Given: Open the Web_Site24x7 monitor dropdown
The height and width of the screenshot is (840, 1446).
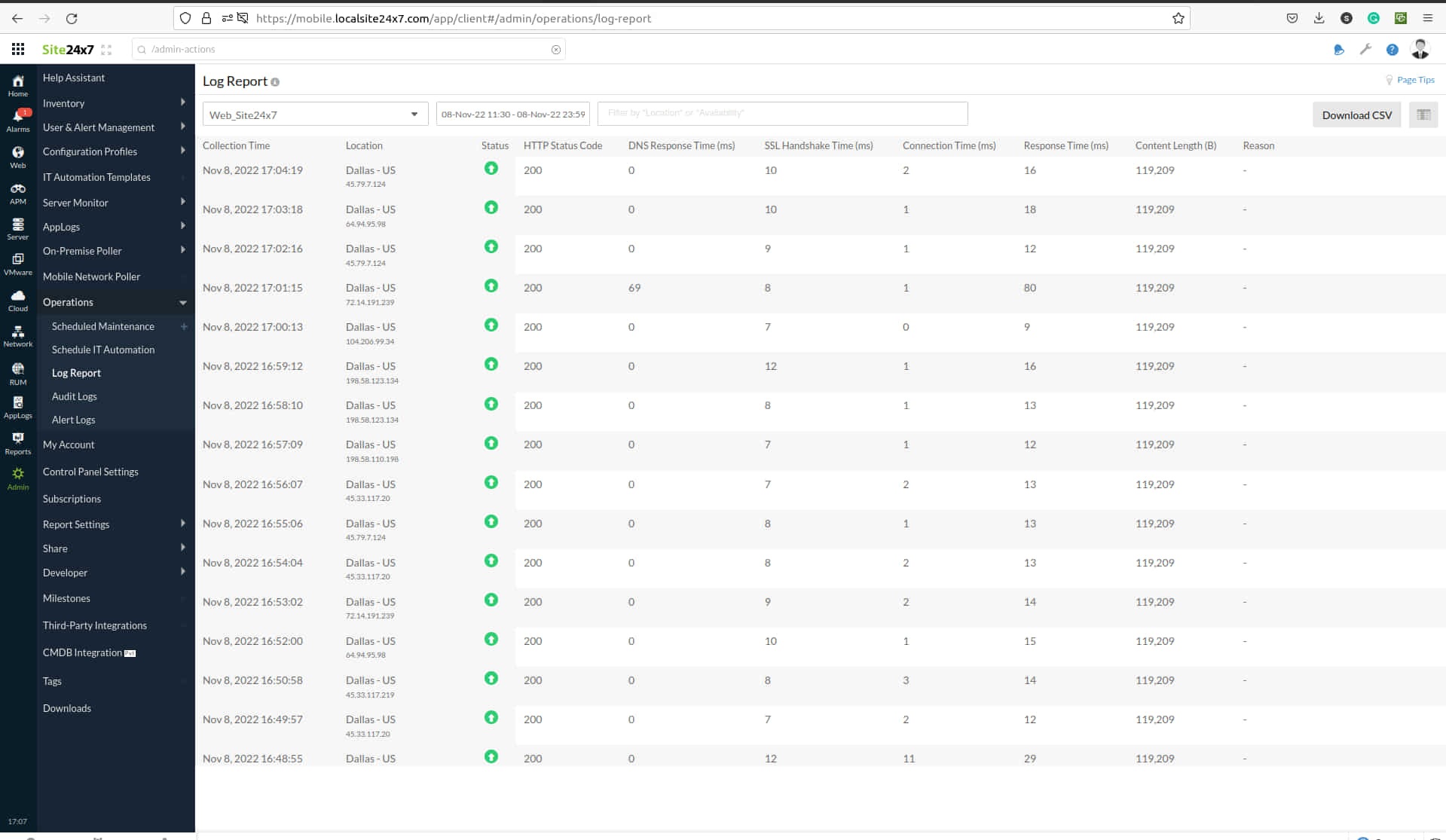Looking at the screenshot, I should 315,114.
